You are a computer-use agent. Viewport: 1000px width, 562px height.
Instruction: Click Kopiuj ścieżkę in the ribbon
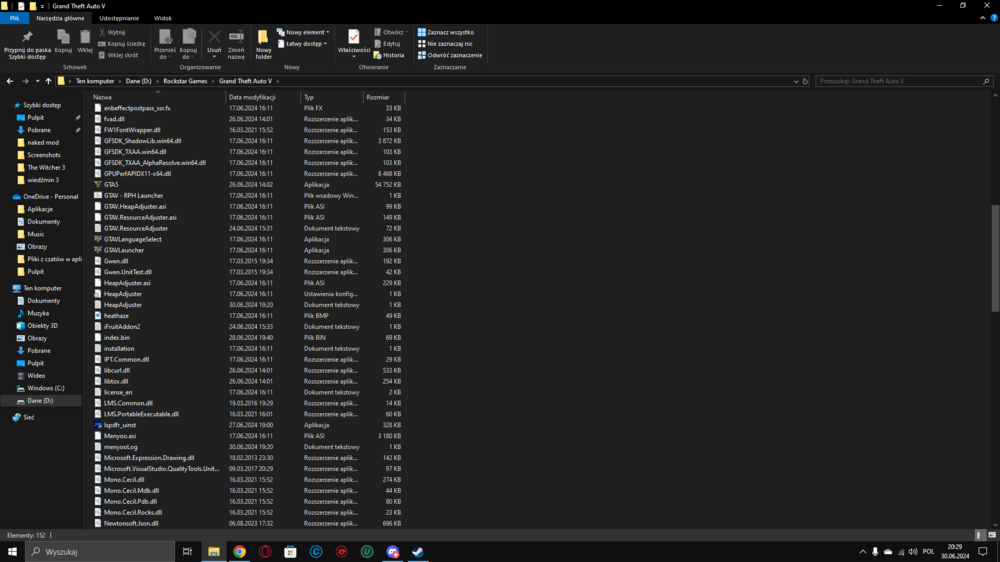pyautogui.click(x=122, y=43)
